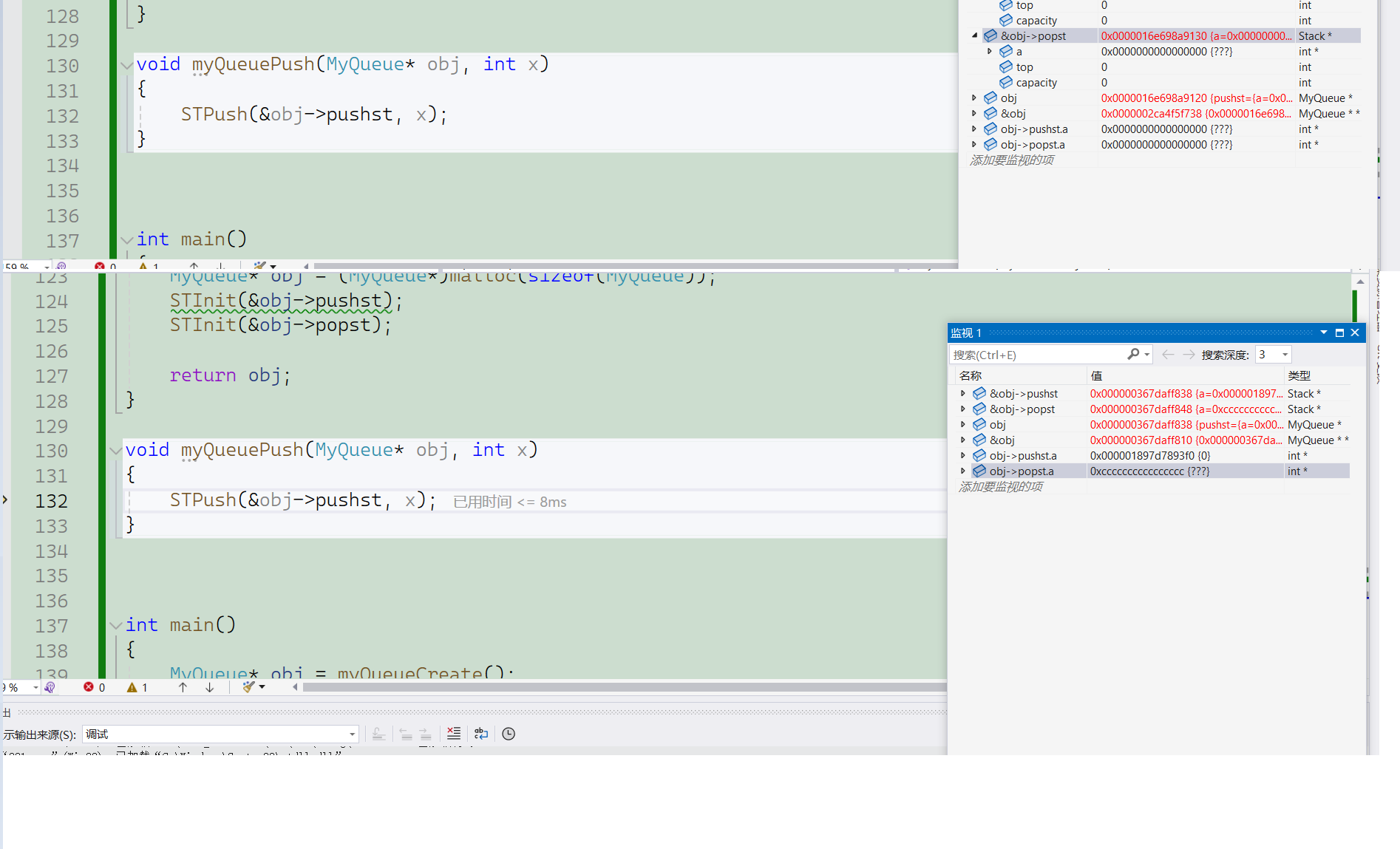Click the back arrow in 监视 1 search bar
The image size is (1400, 849).
pyautogui.click(x=1168, y=355)
